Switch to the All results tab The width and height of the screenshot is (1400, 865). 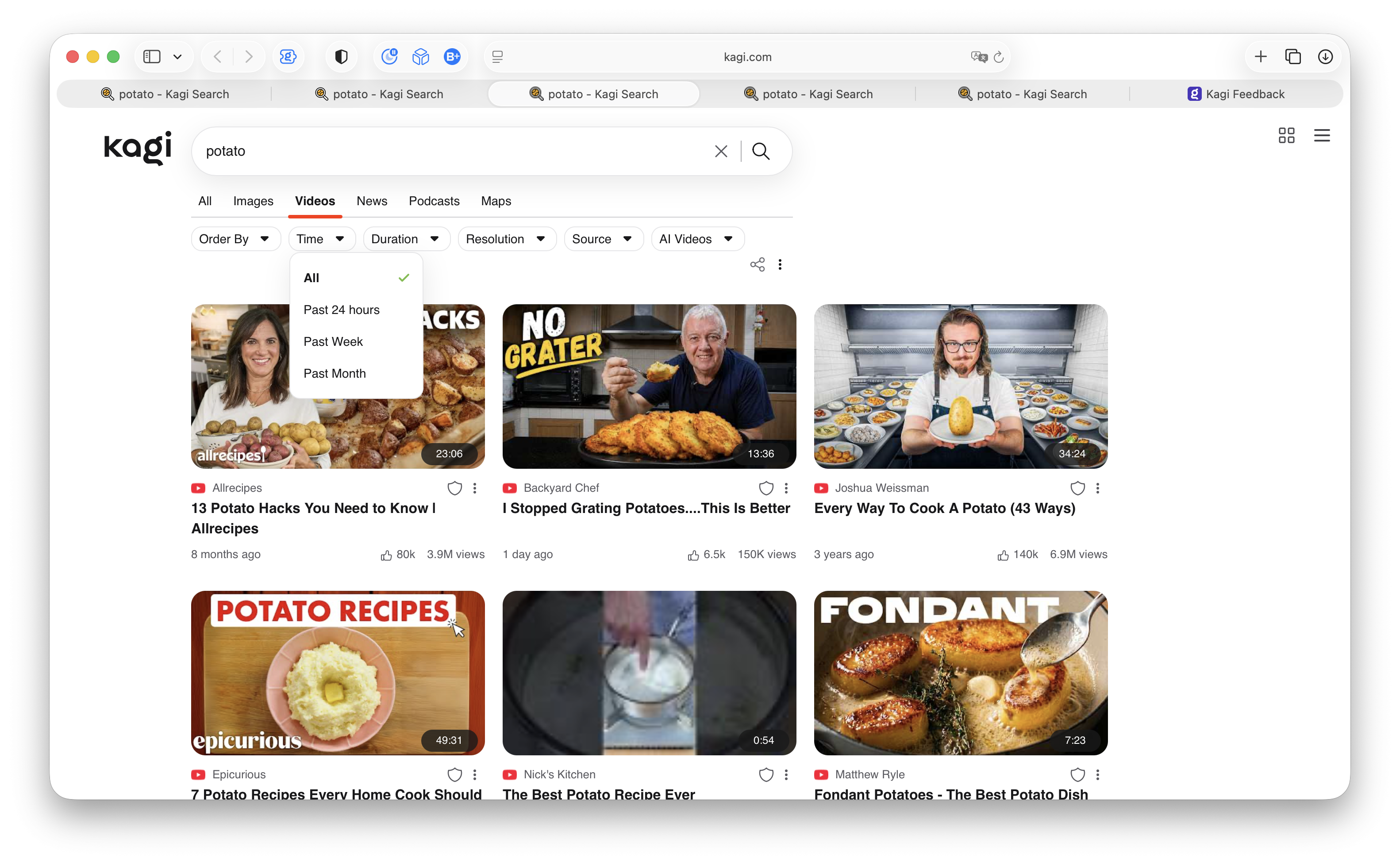click(x=205, y=201)
